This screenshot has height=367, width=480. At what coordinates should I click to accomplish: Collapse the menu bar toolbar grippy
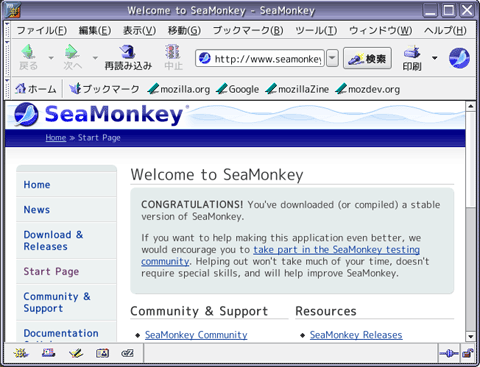(7, 31)
